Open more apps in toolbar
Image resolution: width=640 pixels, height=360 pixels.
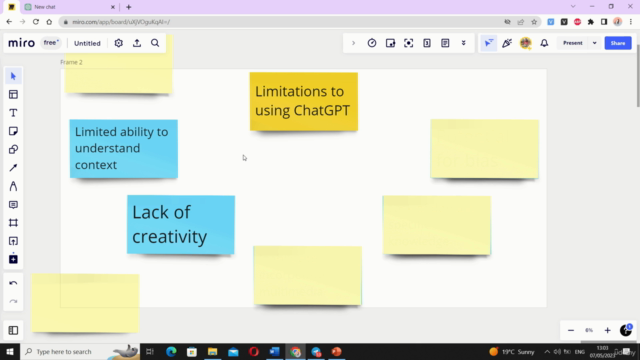(13, 259)
